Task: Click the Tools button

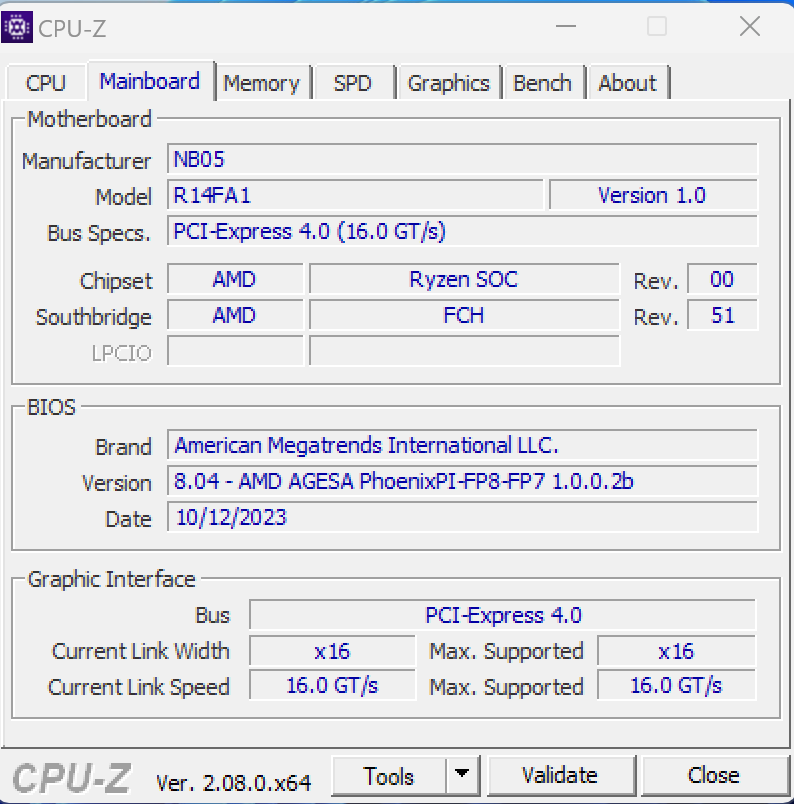Action: point(389,775)
